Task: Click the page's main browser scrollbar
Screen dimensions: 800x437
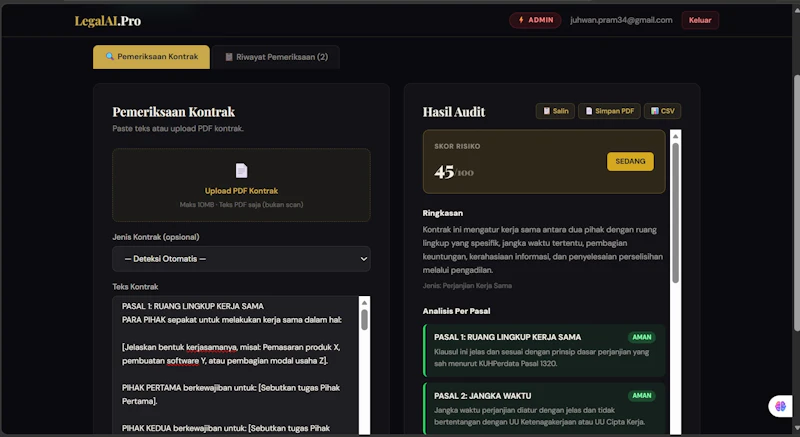Action: click(796, 204)
